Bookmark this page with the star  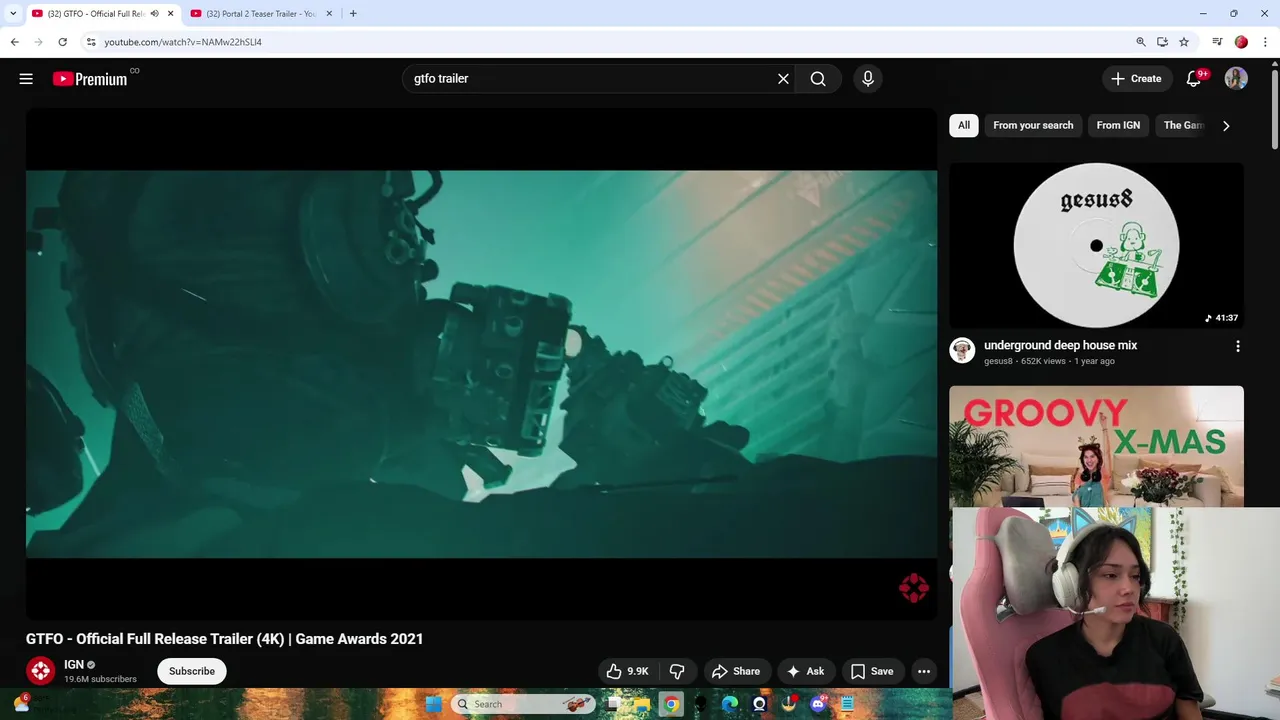pyautogui.click(x=1184, y=42)
